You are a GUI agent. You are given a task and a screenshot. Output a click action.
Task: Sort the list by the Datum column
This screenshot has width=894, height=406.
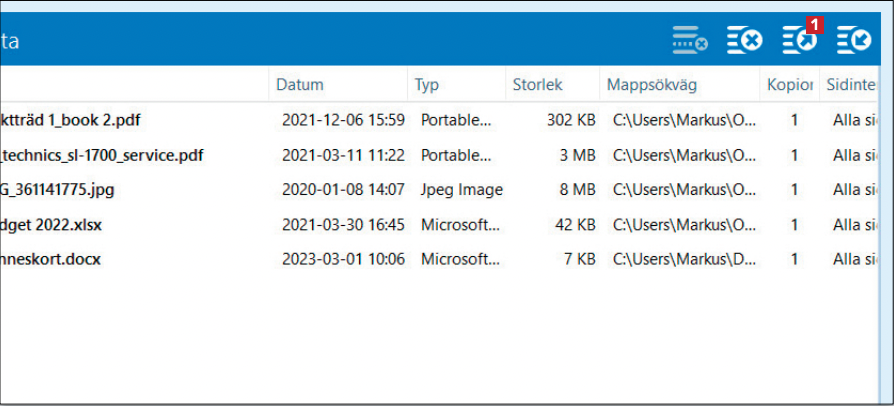click(300, 85)
